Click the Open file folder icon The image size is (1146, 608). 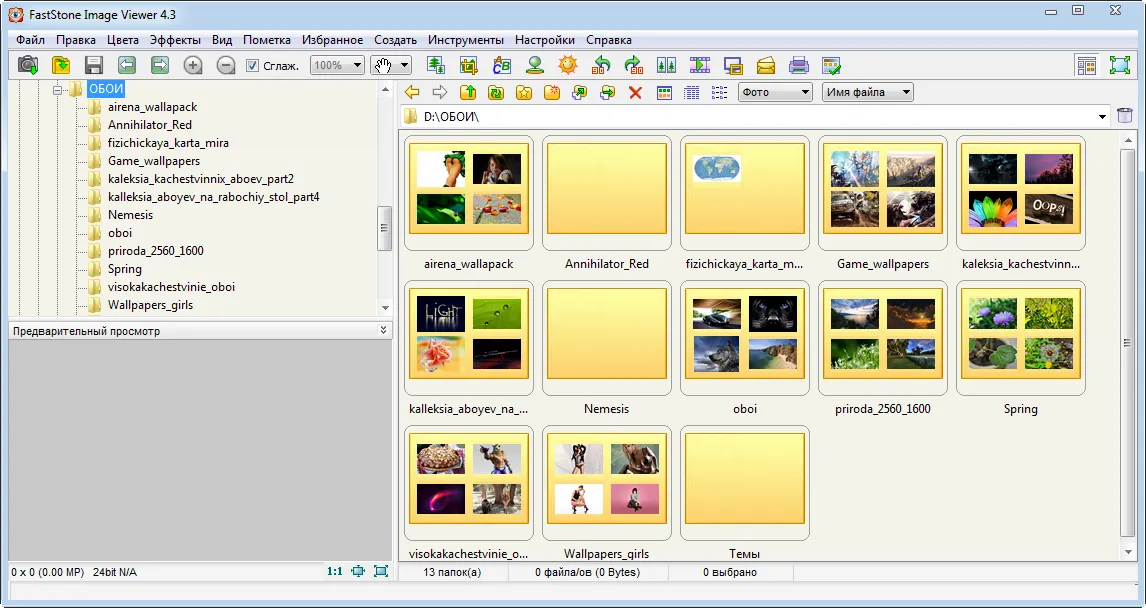[61, 65]
